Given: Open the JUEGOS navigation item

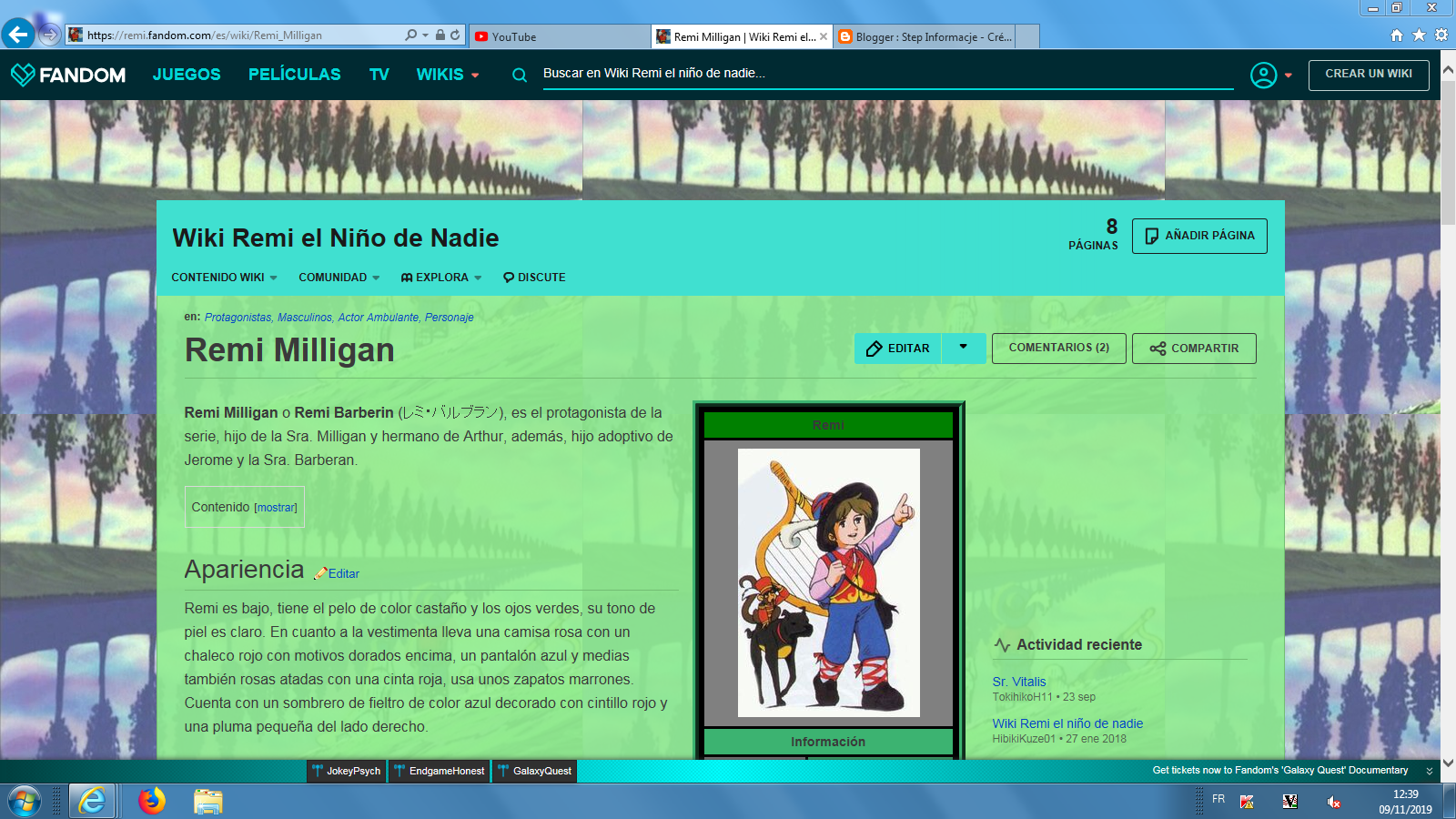Looking at the screenshot, I should (187, 75).
